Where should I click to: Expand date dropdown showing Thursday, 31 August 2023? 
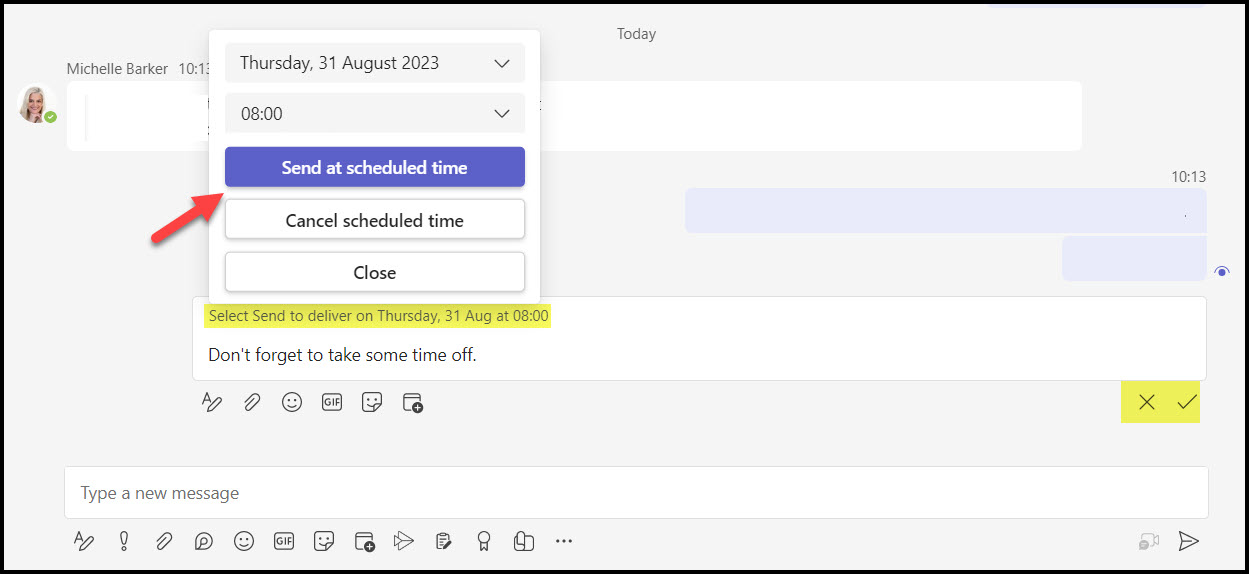coord(375,63)
